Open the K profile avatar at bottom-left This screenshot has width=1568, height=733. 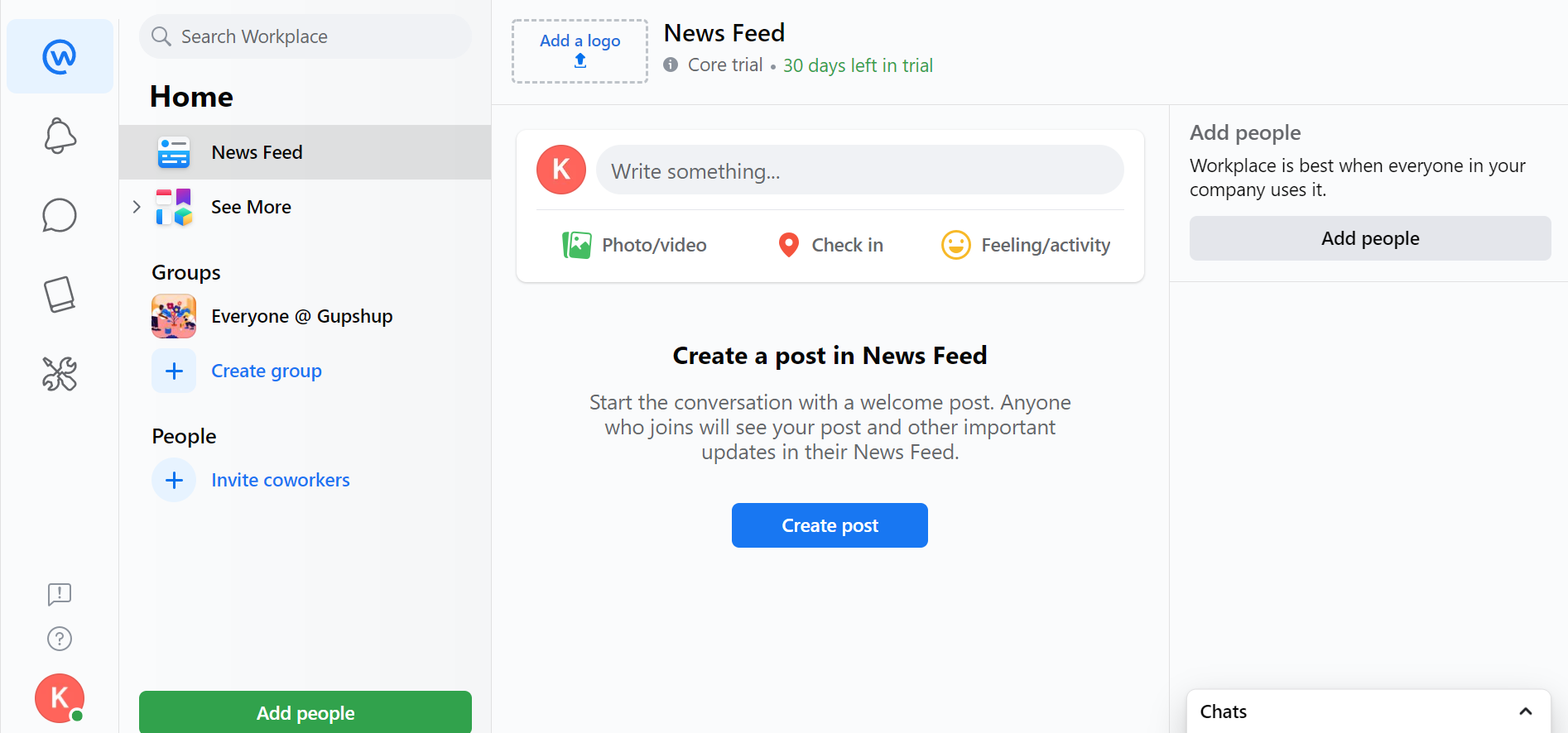(60, 698)
